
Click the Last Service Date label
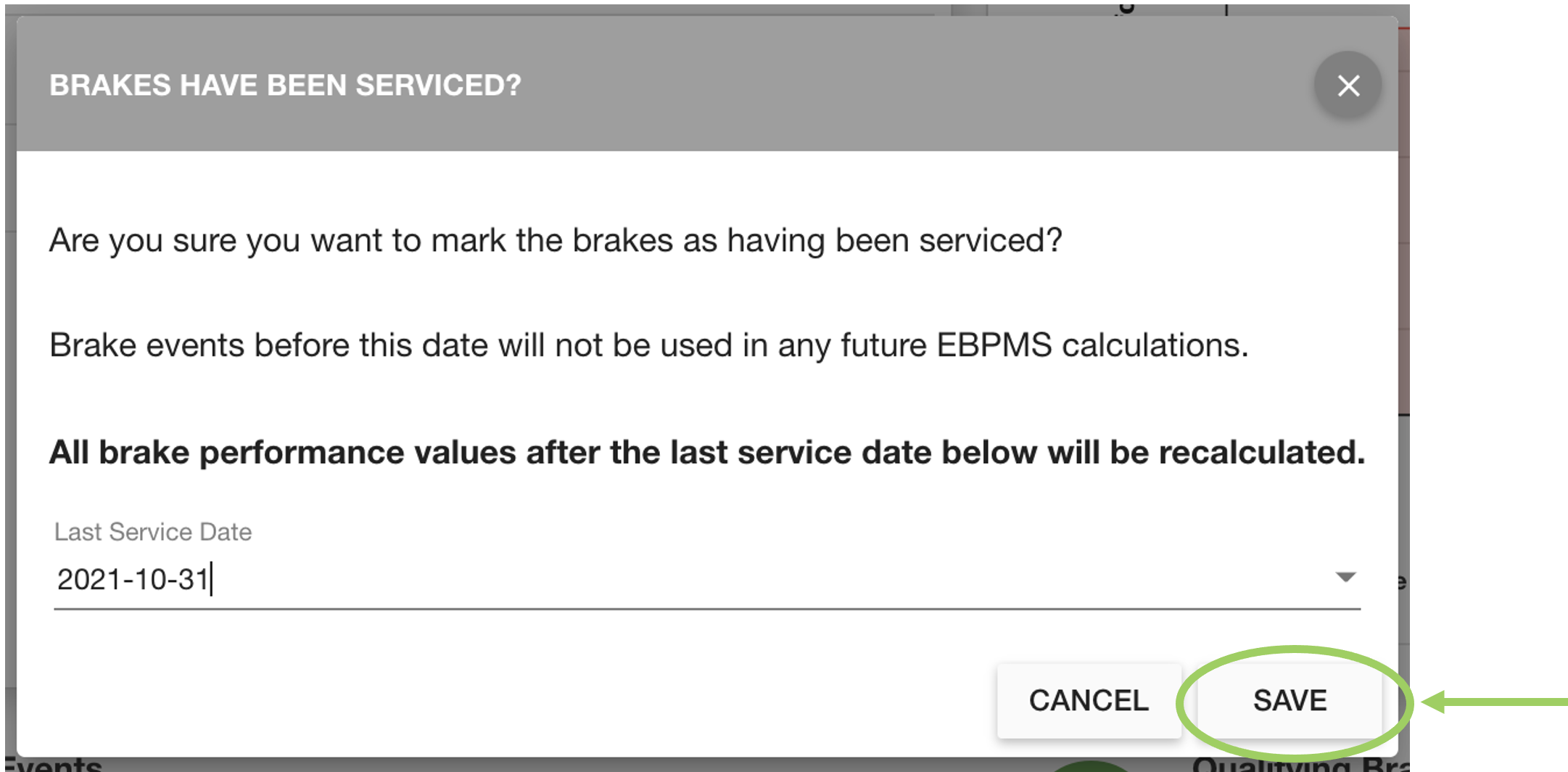click(x=153, y=532)
